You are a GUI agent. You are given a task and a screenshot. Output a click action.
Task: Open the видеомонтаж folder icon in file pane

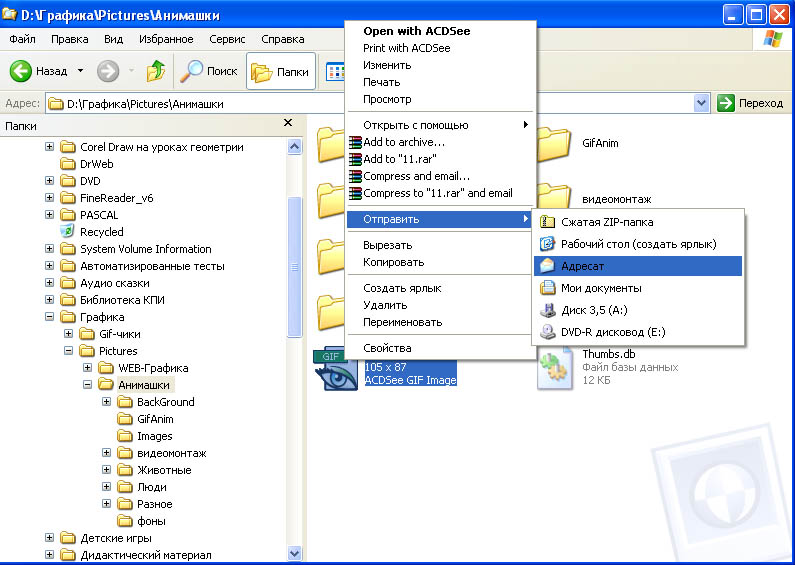554,197
